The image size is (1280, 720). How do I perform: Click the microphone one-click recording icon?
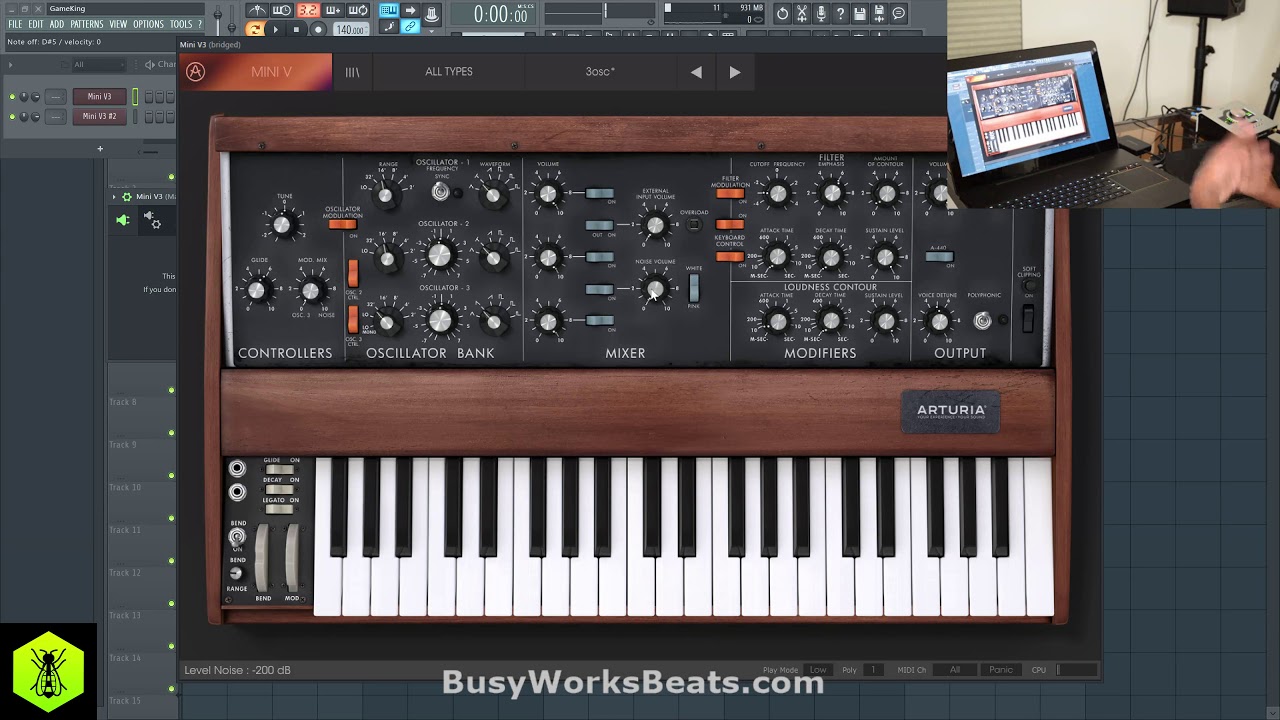coord(821,13)
